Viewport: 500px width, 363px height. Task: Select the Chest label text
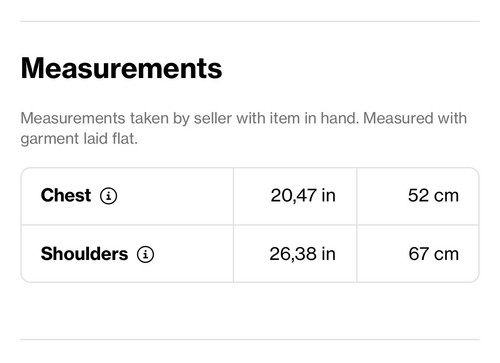(x=66, y=195)
